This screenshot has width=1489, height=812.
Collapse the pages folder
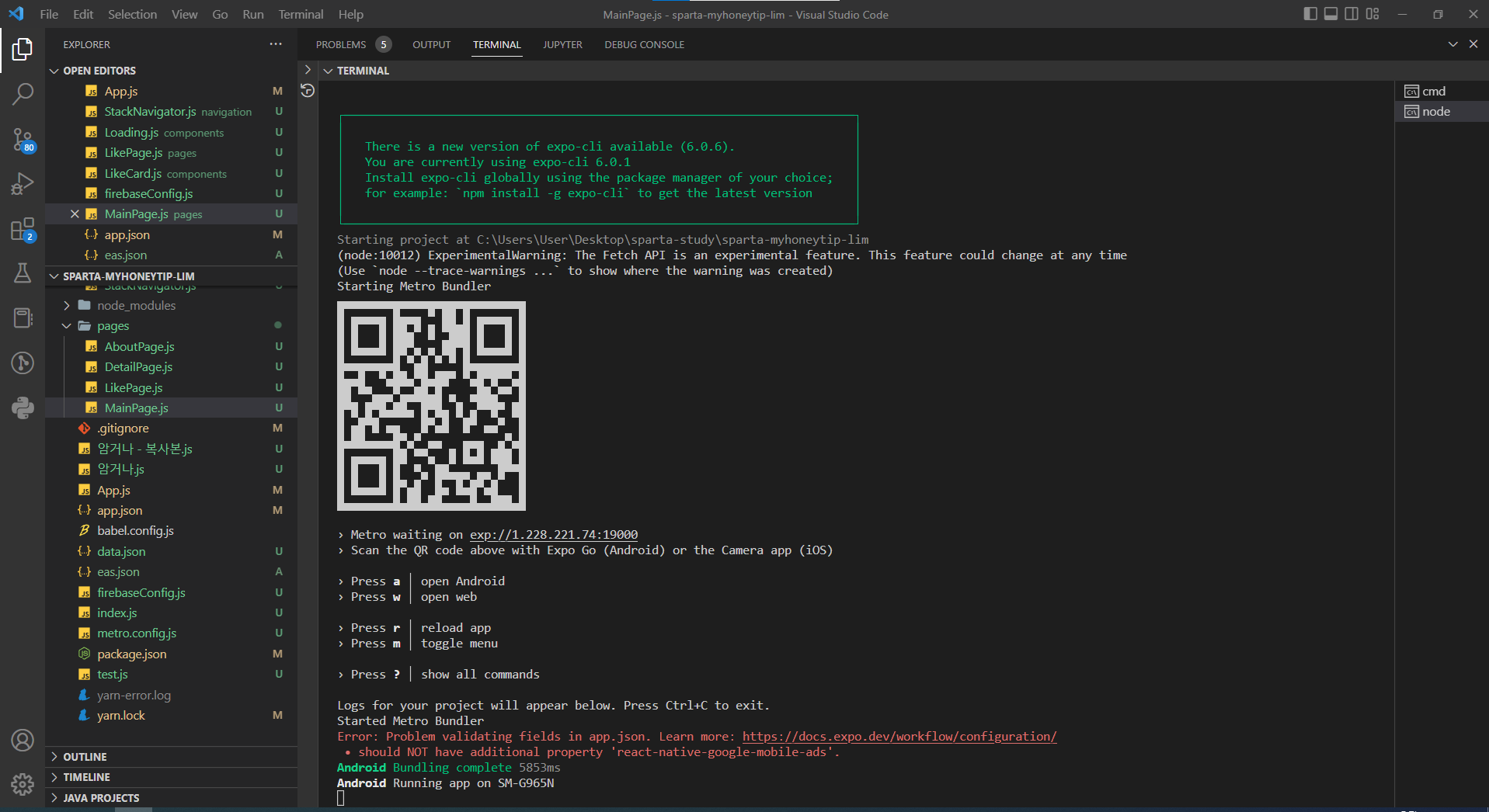click(x=113, y=326)
